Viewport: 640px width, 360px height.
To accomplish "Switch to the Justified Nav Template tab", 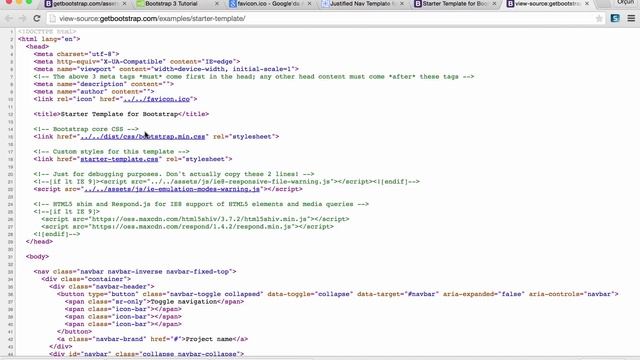I will [359, 4].
